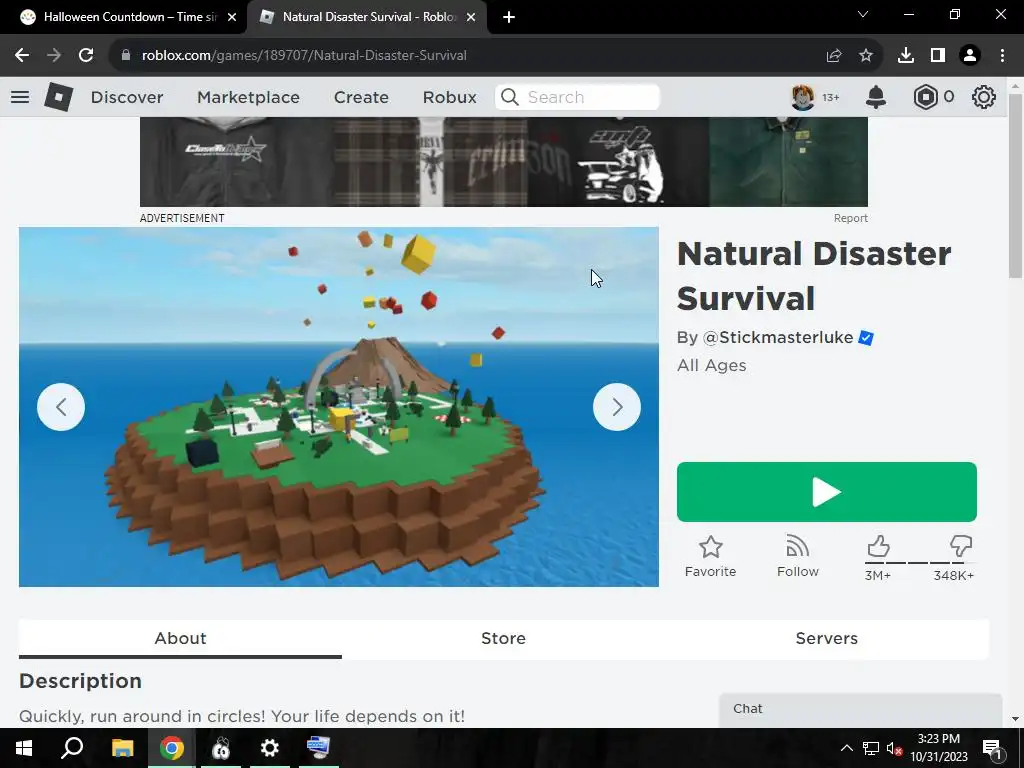The height and width of the screenshot is (768, 1024).
Task: Open the Windows Start menu
Action: pyautogui.click(x=24, y=748)
